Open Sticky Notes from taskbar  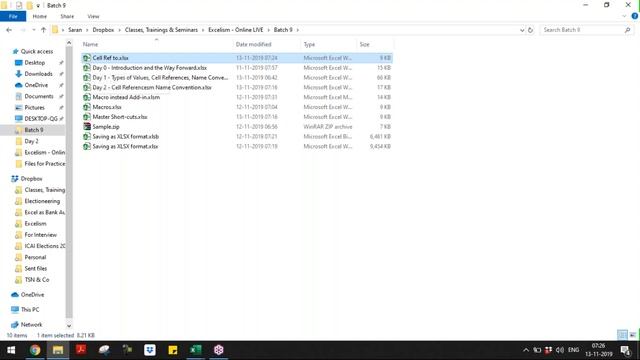coord(173,350)
